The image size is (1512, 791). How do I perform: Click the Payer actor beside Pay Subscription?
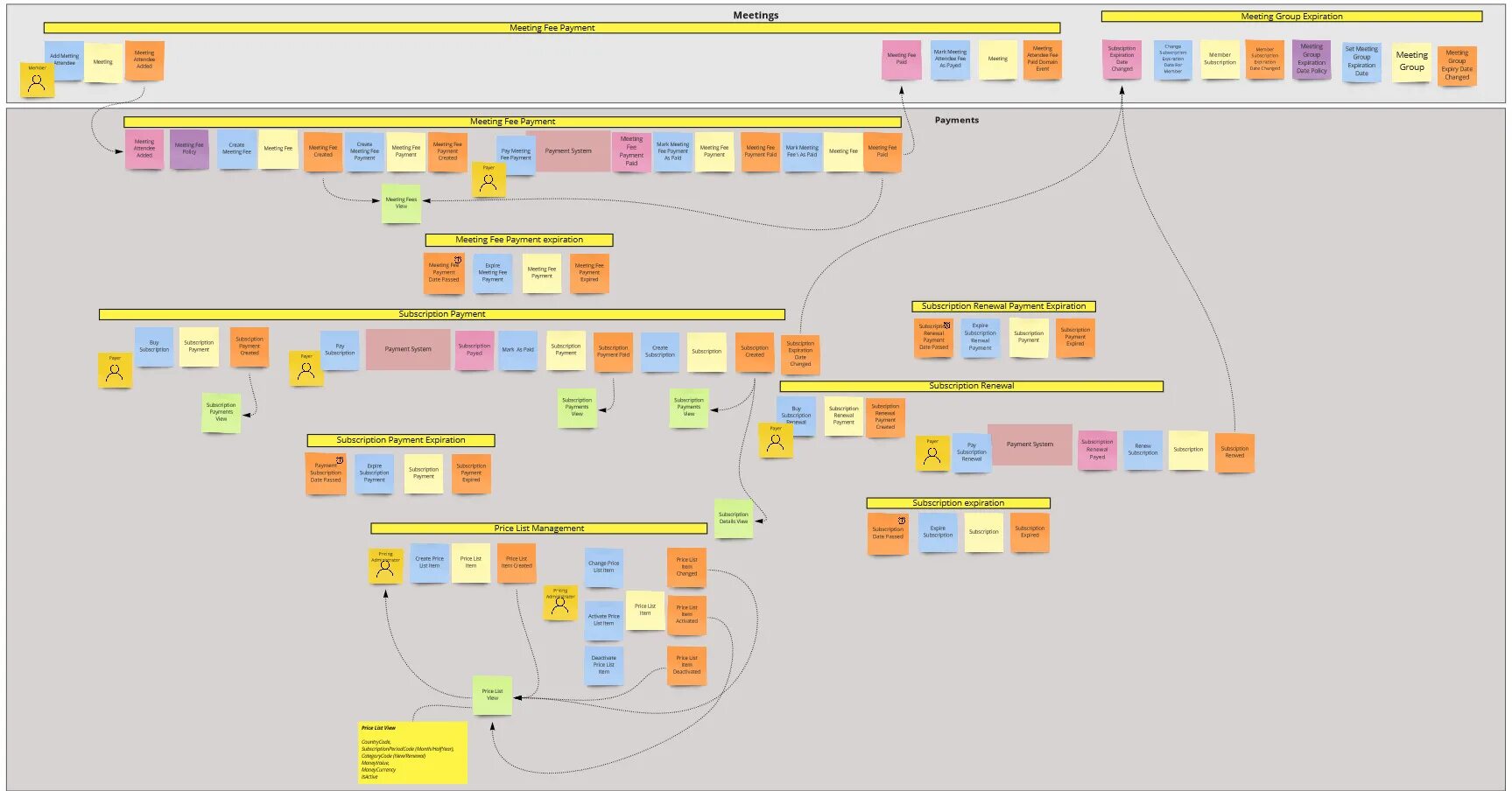(x=306, y=368)
